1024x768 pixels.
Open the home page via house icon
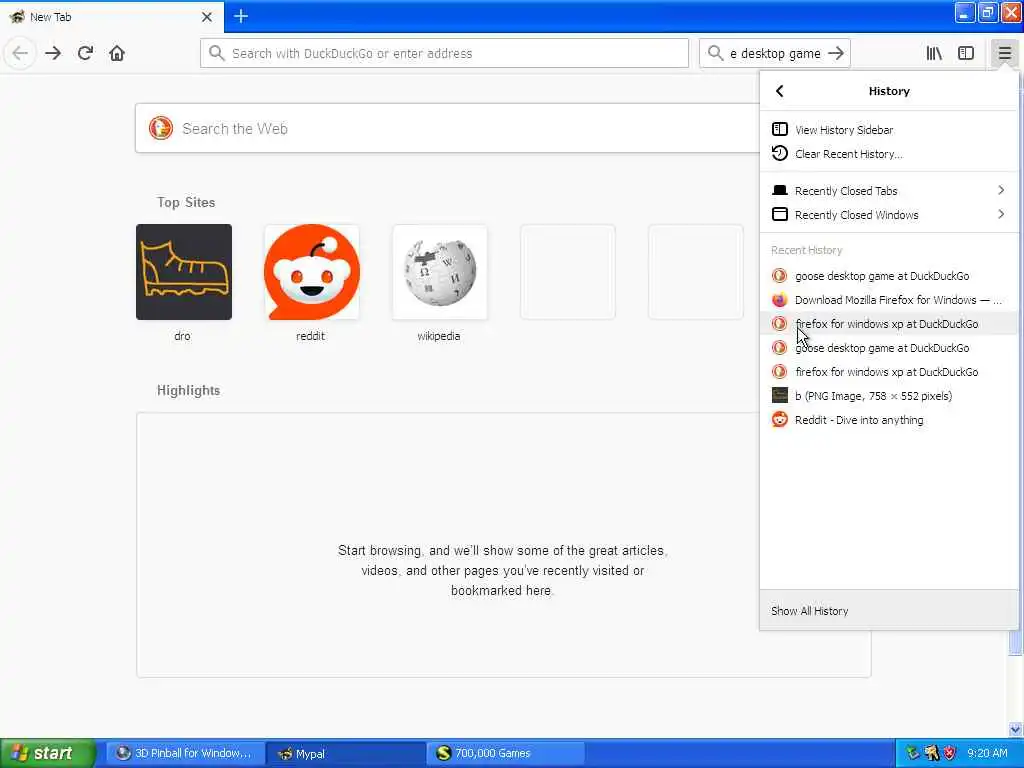click(x=117, y=53)
